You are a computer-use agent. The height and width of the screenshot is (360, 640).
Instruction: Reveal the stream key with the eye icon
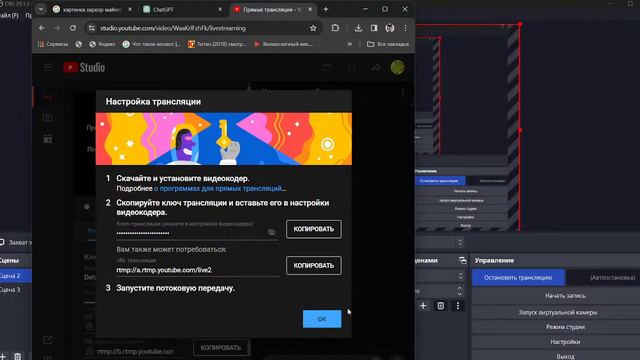coord(272,232)
